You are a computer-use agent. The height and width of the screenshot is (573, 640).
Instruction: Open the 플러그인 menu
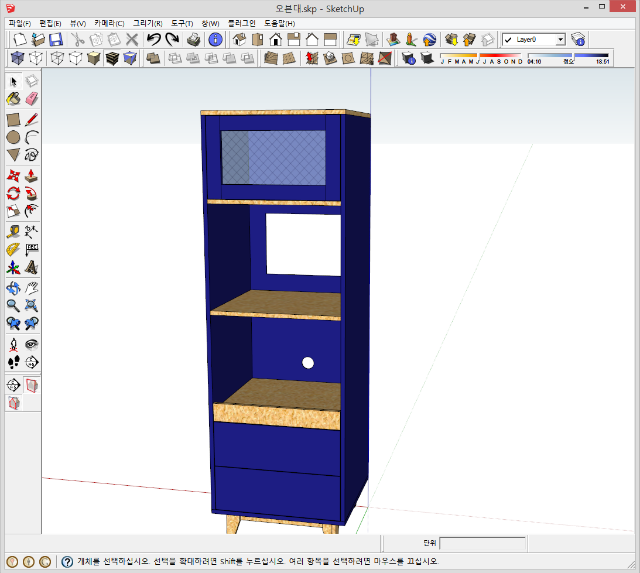(242, 23)
